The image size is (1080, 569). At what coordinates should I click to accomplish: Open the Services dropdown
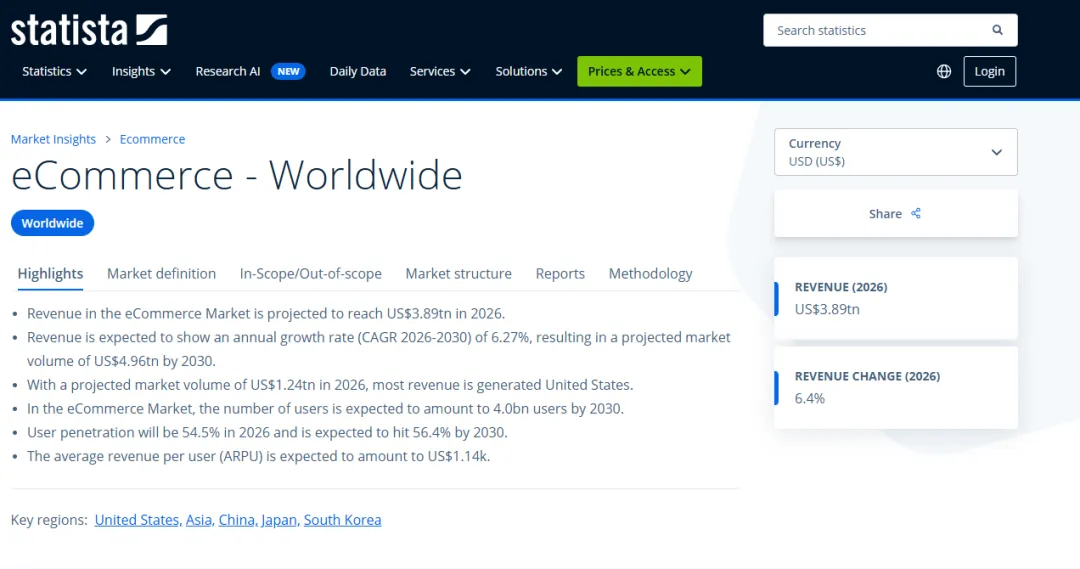click(x=440, y=72)
